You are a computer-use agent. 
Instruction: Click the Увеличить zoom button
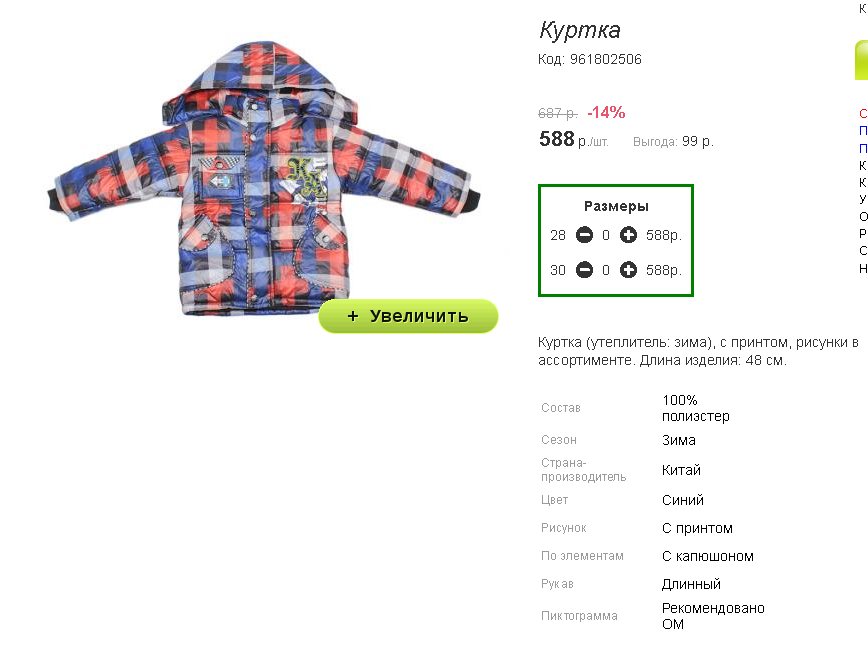tap(408, 316)
